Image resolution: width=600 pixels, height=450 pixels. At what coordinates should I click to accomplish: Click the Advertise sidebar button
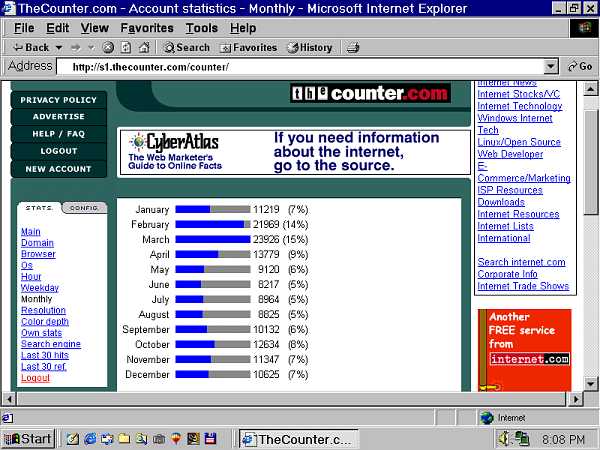59,117
